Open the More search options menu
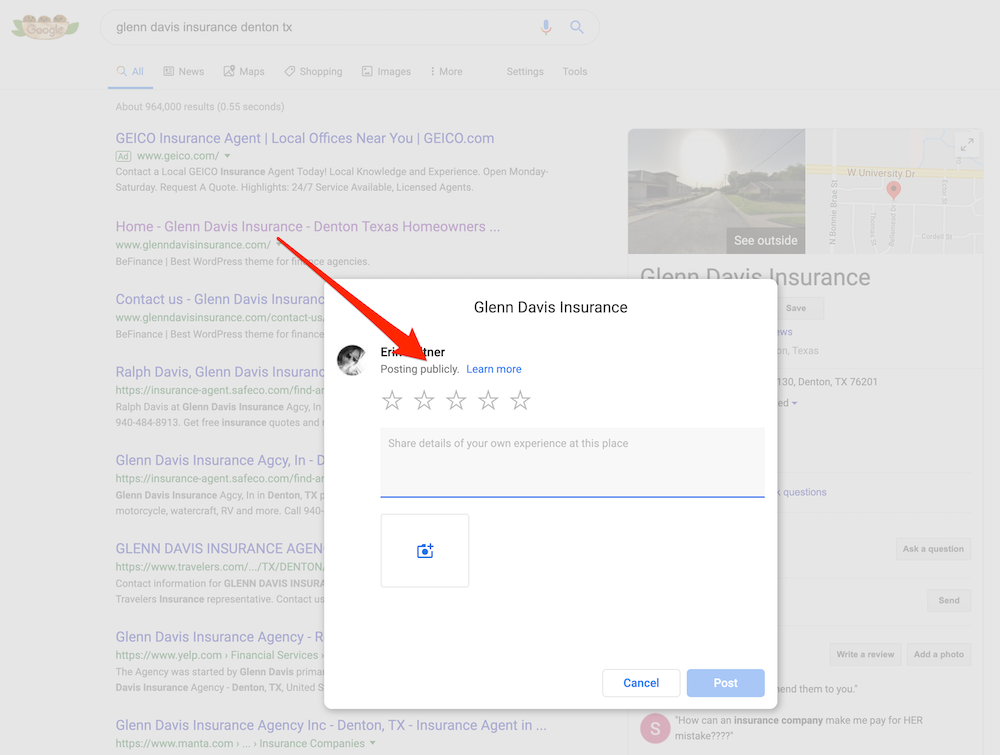Viewport: 1000px width, 755px height. 446,71
